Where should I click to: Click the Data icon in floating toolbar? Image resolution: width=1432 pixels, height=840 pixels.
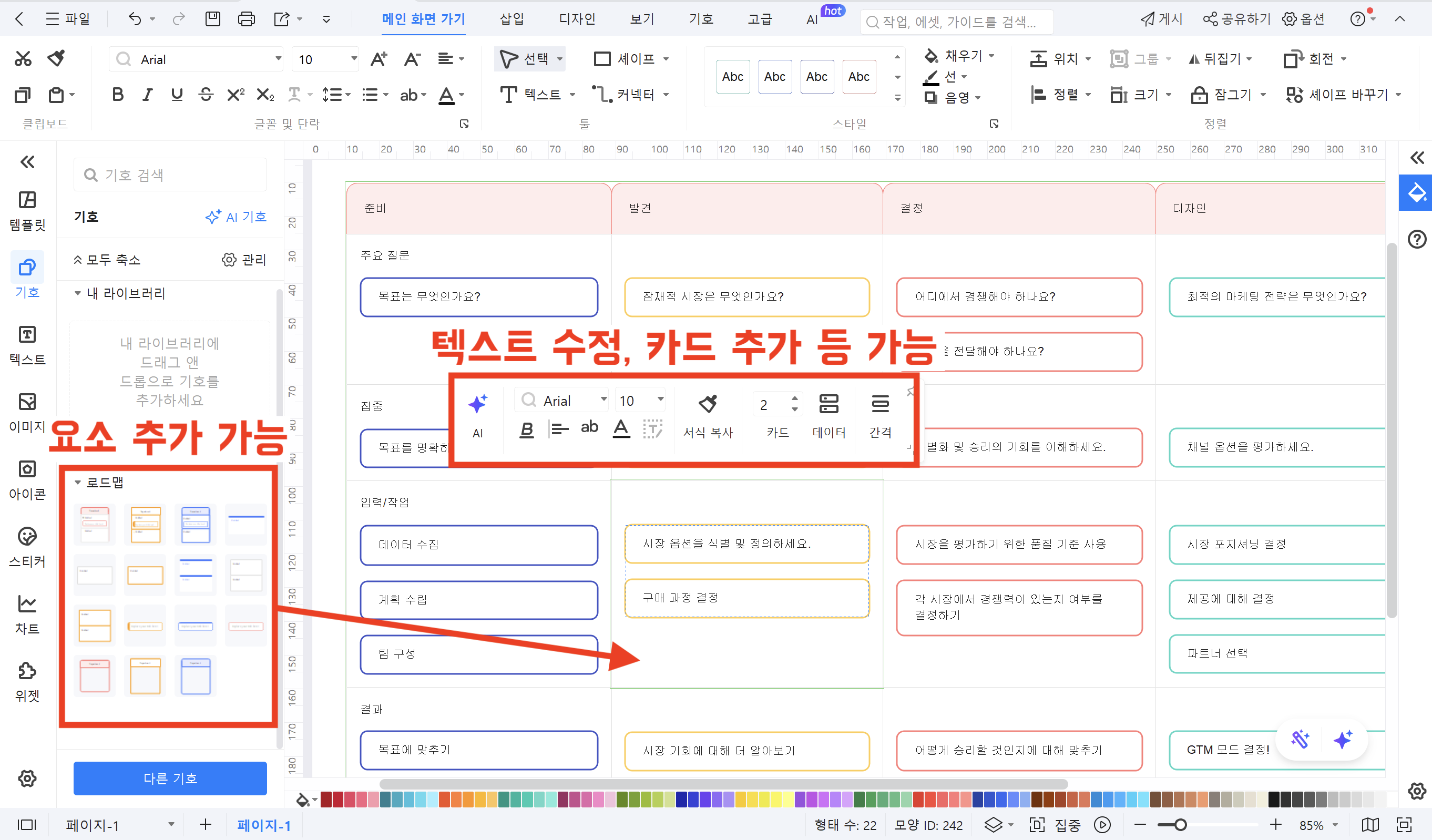(828, 404)
